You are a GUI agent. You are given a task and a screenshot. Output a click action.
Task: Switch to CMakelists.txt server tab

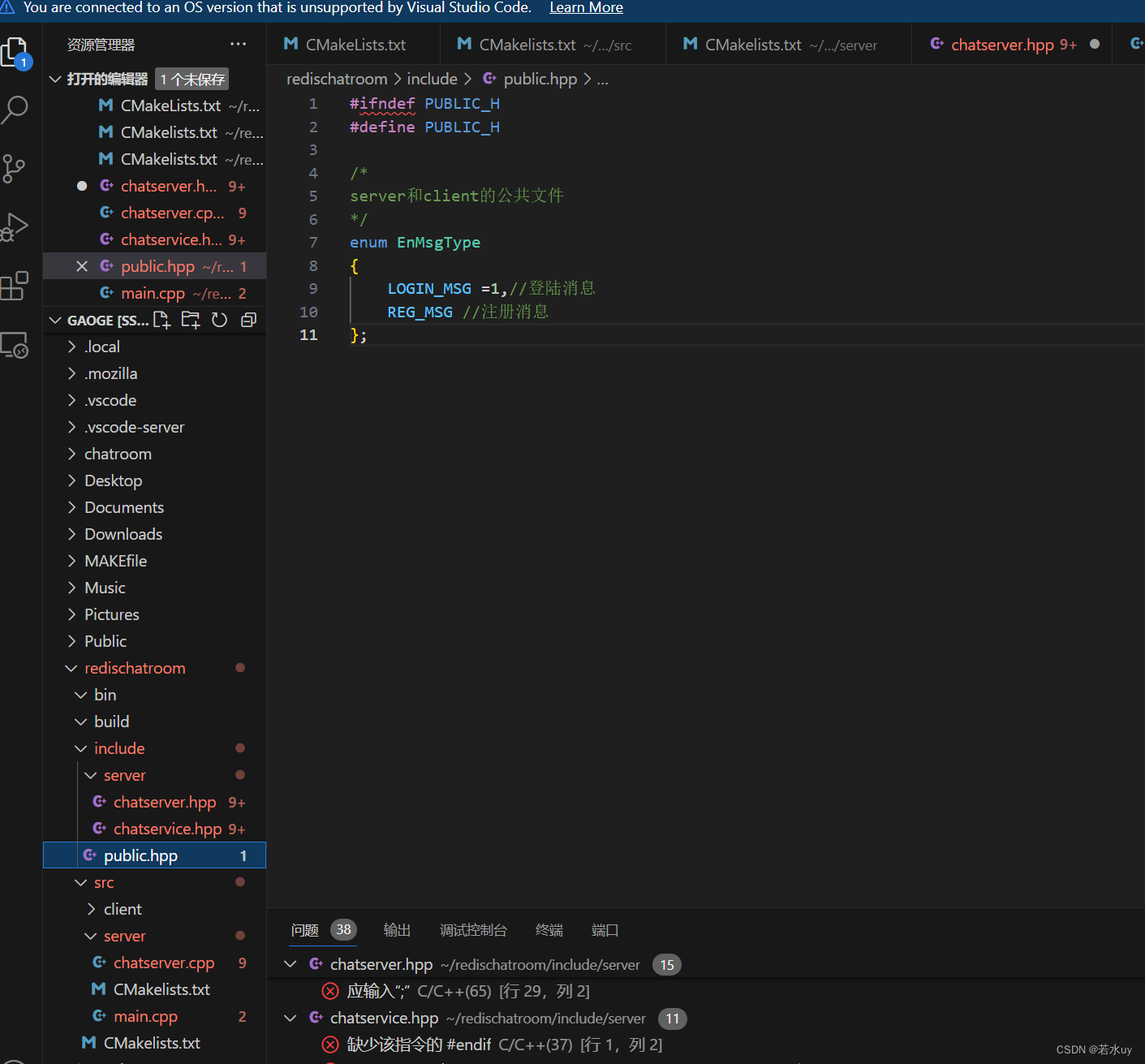pyautogui.click(x=788, y=45)
